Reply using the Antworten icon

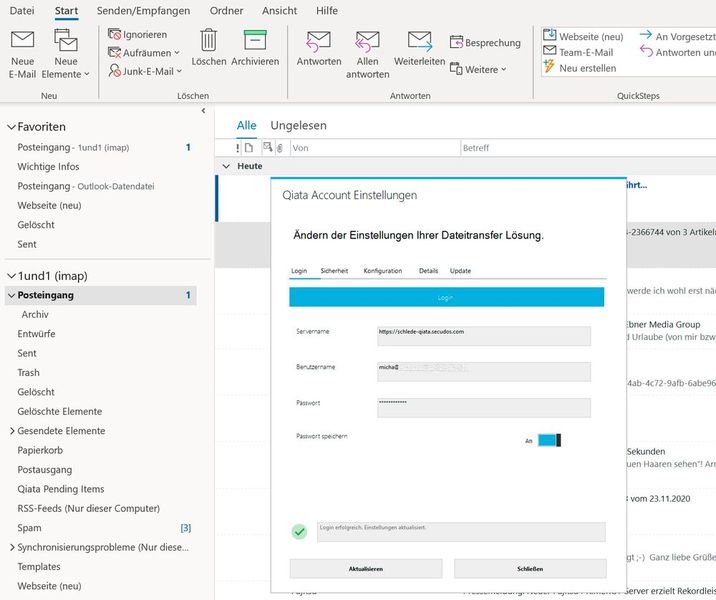(319, 42)
